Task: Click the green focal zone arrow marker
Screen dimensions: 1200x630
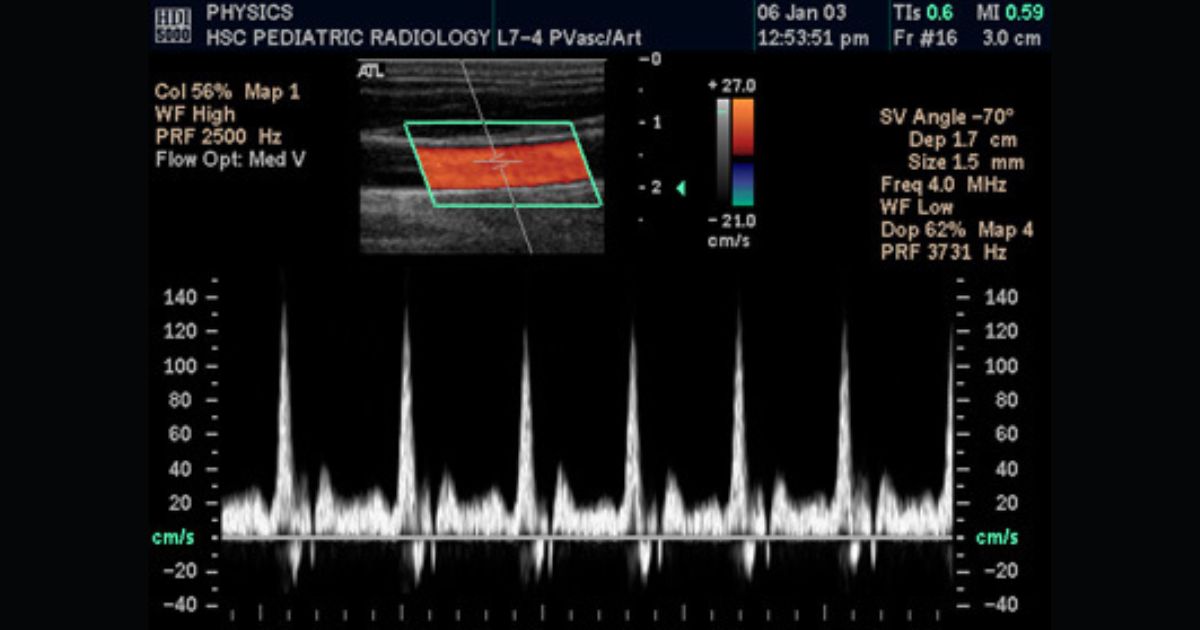Action: click(x=681, y=188)
